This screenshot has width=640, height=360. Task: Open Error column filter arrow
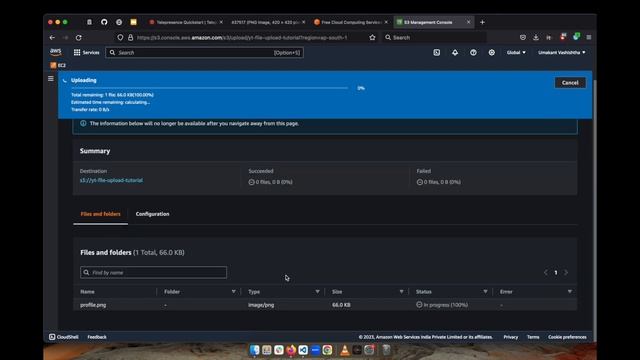[x=570, y=291]
